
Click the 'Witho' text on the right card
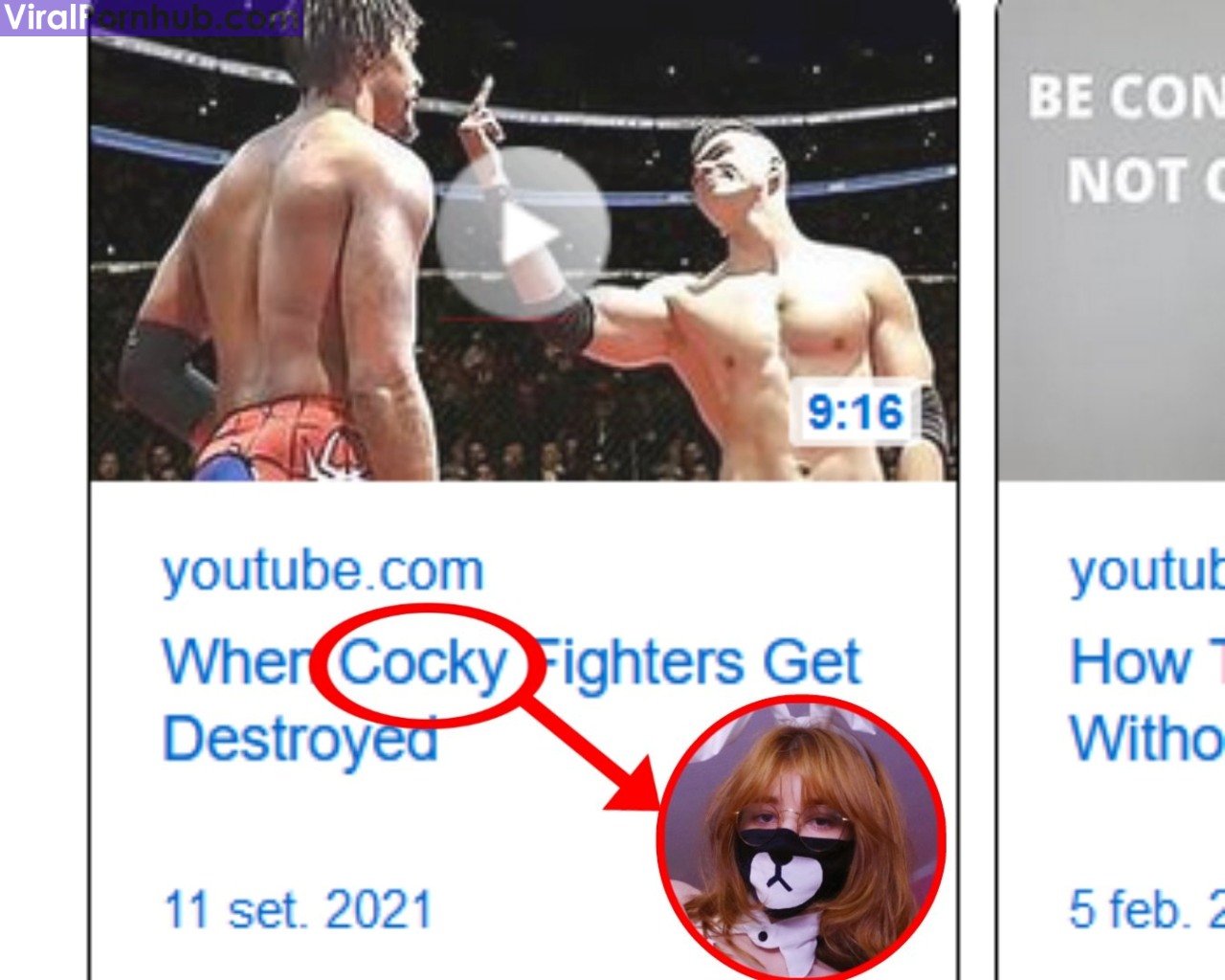(x=1147, y=739)
